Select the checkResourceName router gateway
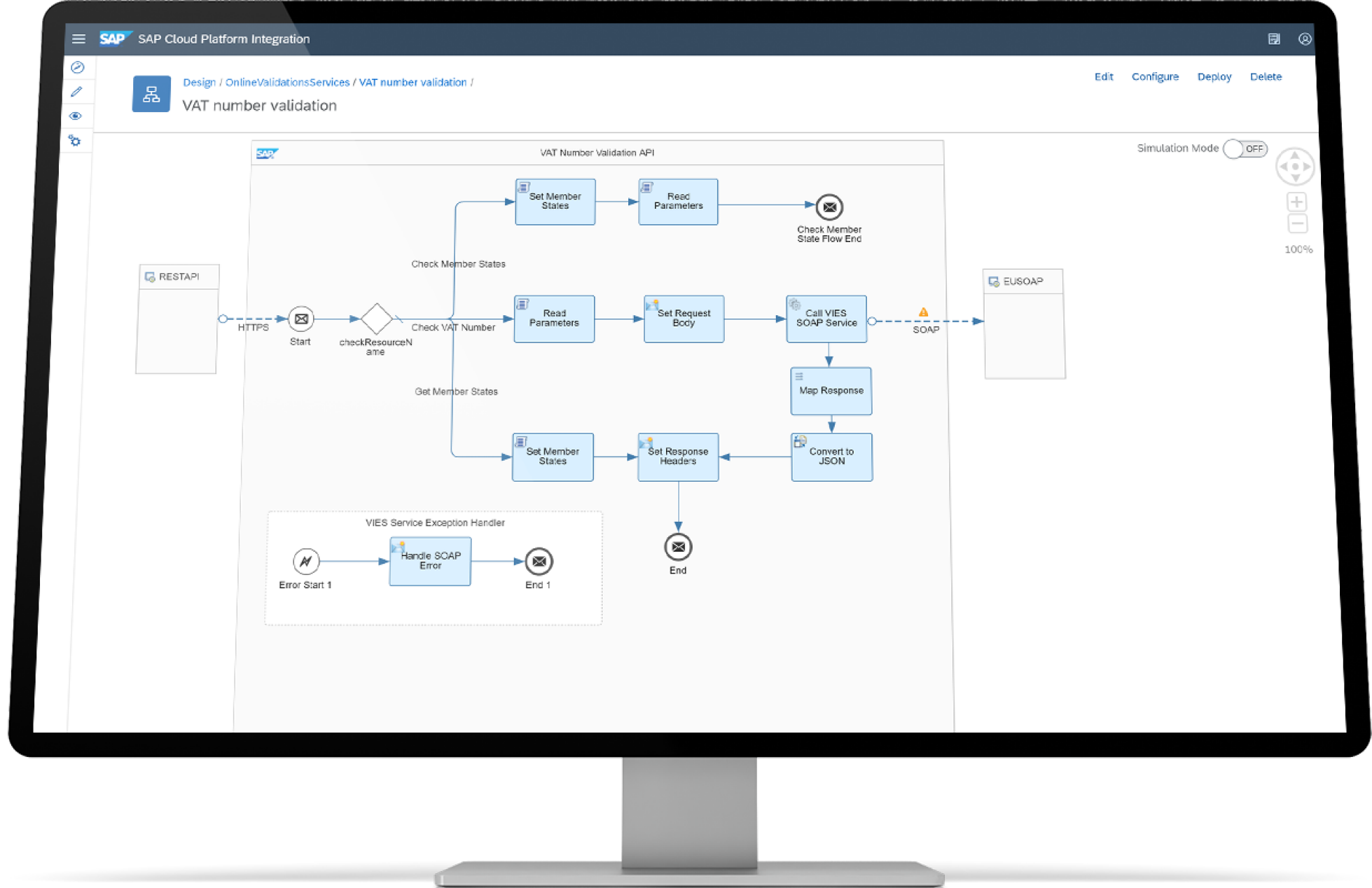Image resolution: width=1372 pixels, height=888 pixels. tap(377, 319)
